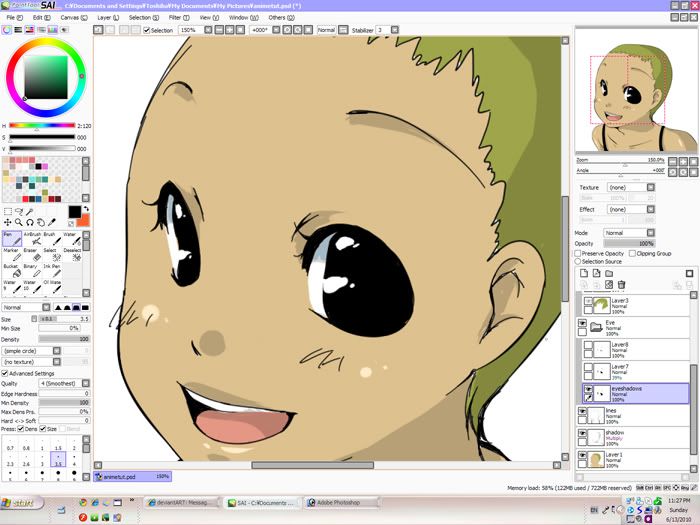700x525 pixels.
Task: Open the 150% zoom dropdown in toolbar
Action: coord(208,30)
